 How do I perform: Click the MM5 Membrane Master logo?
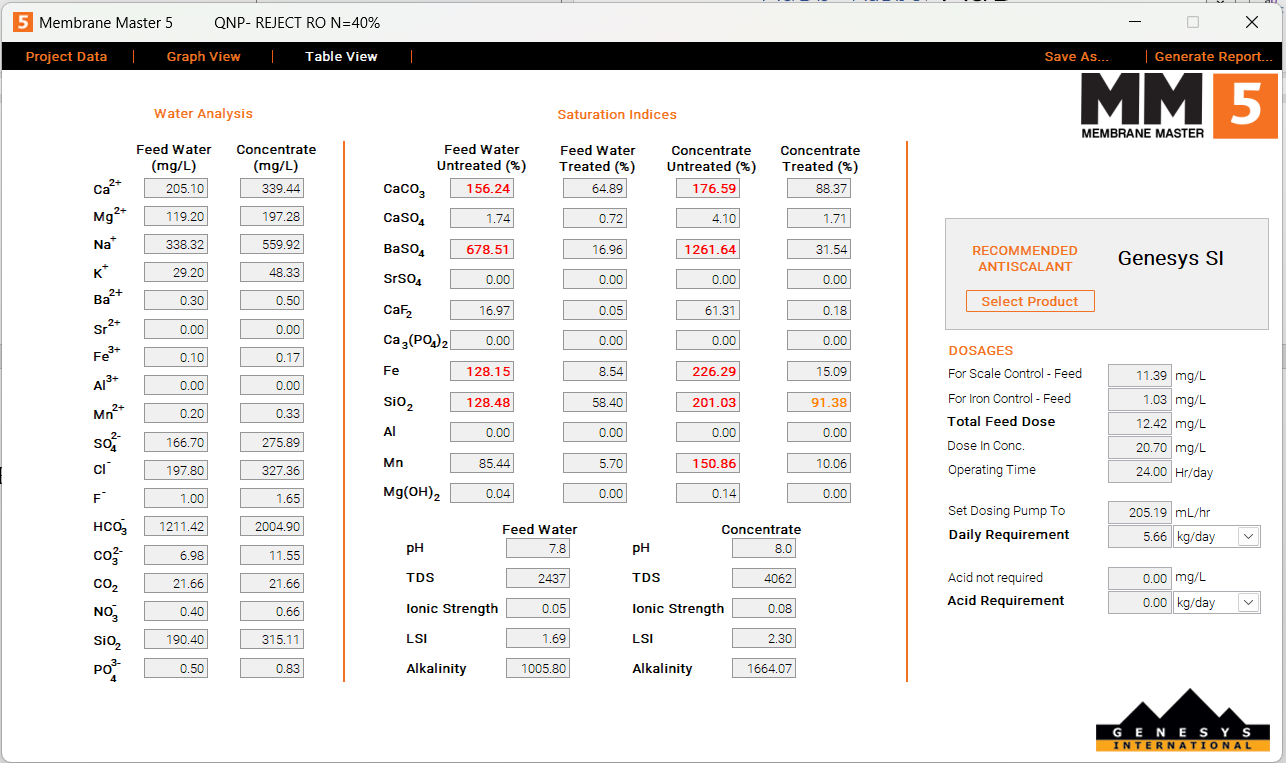1179,106
